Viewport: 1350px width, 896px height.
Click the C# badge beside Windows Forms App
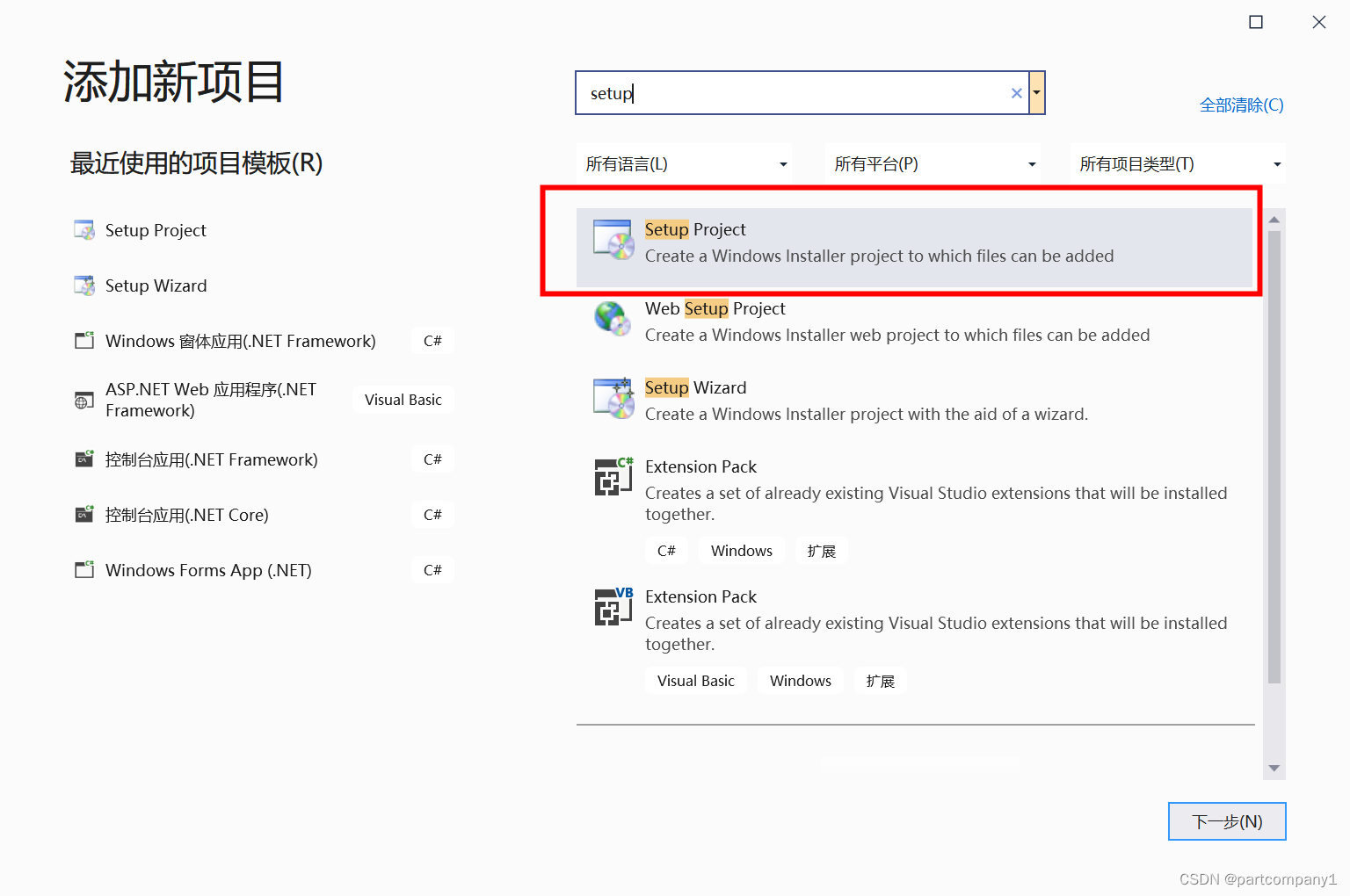click(x=432, y=570)
